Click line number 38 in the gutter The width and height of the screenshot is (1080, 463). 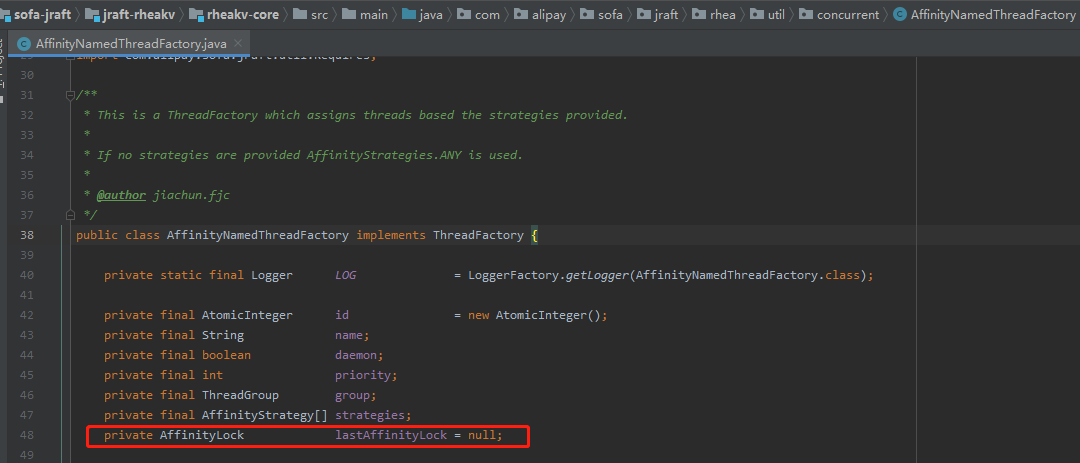point(54,235)
